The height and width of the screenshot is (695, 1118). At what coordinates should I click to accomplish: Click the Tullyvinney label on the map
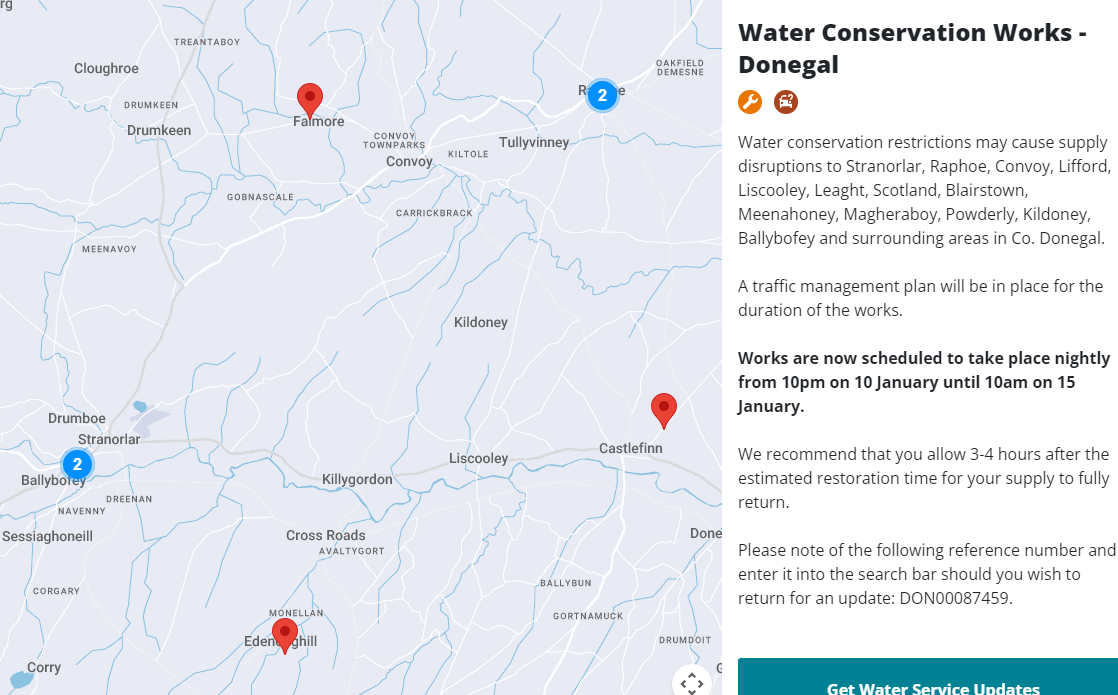[x=534, y=142]
